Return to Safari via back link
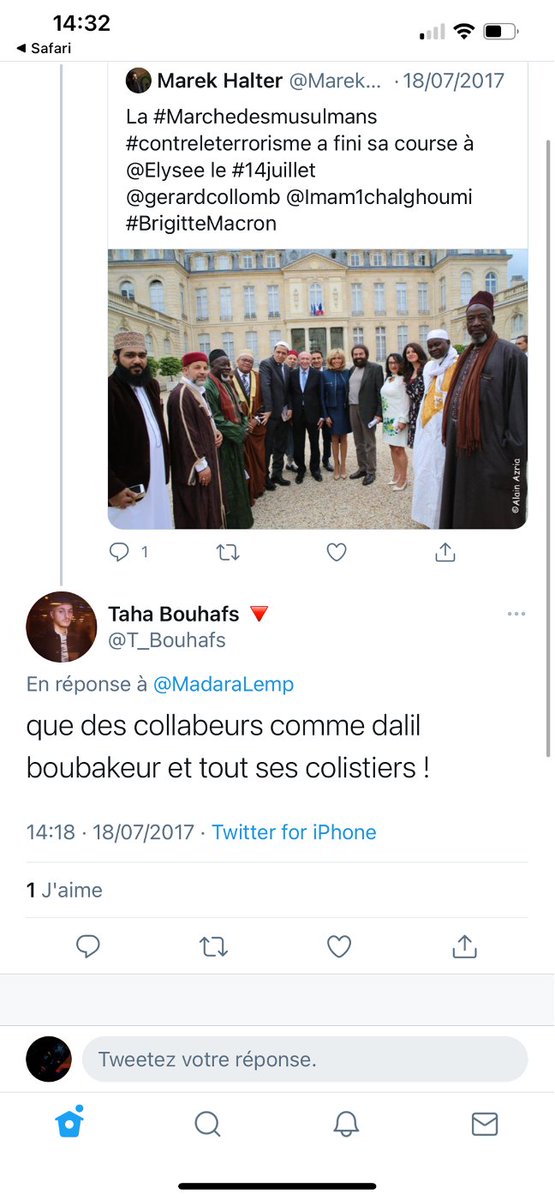 click(x=44, y=47)
